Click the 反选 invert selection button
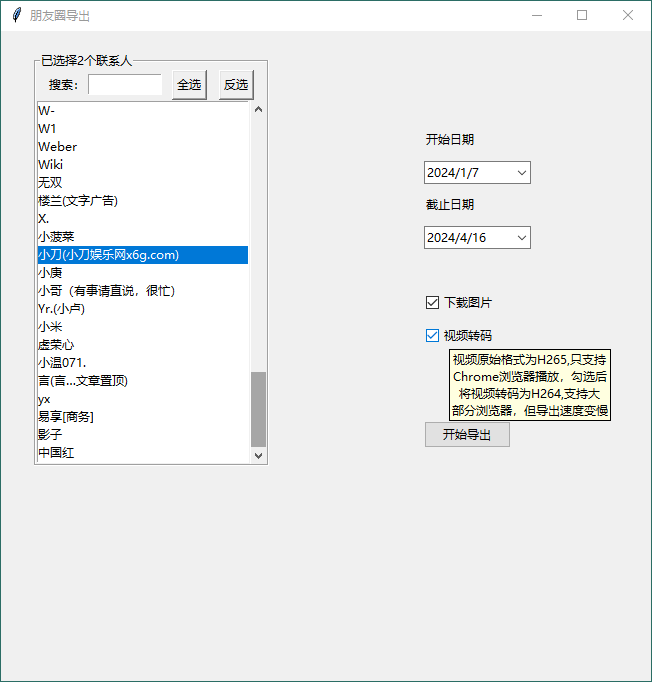The width and height of the screenshot is (652, 682). click(236, 85)
